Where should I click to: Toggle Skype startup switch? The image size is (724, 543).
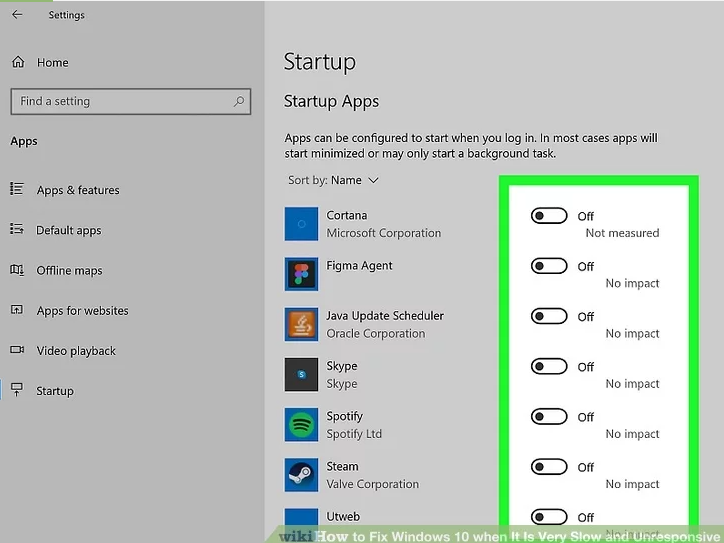pos(549,367)
